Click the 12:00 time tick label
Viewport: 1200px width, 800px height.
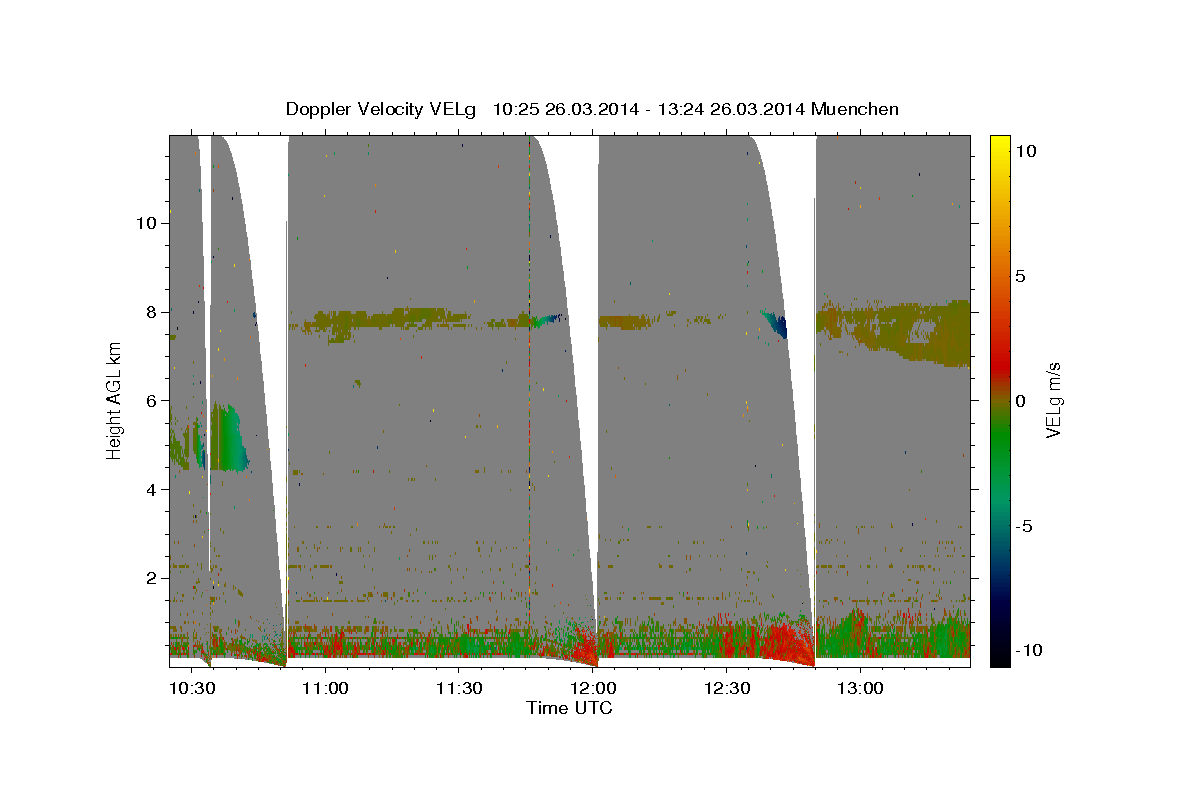(x=592, y=689)
